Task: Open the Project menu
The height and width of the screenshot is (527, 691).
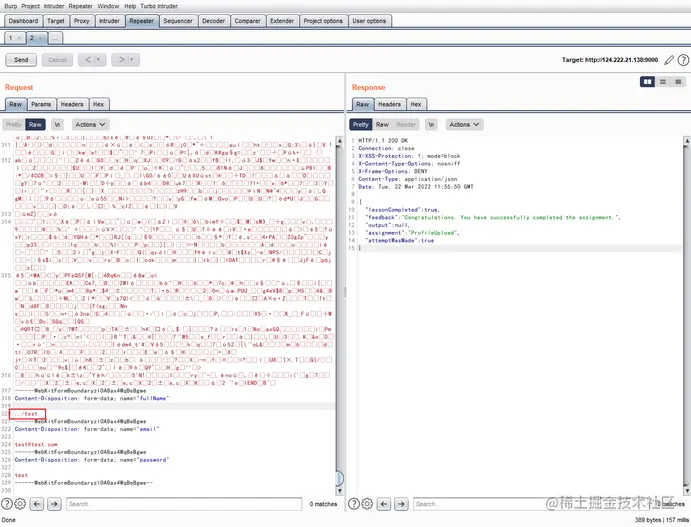Action: click(30, 6)
